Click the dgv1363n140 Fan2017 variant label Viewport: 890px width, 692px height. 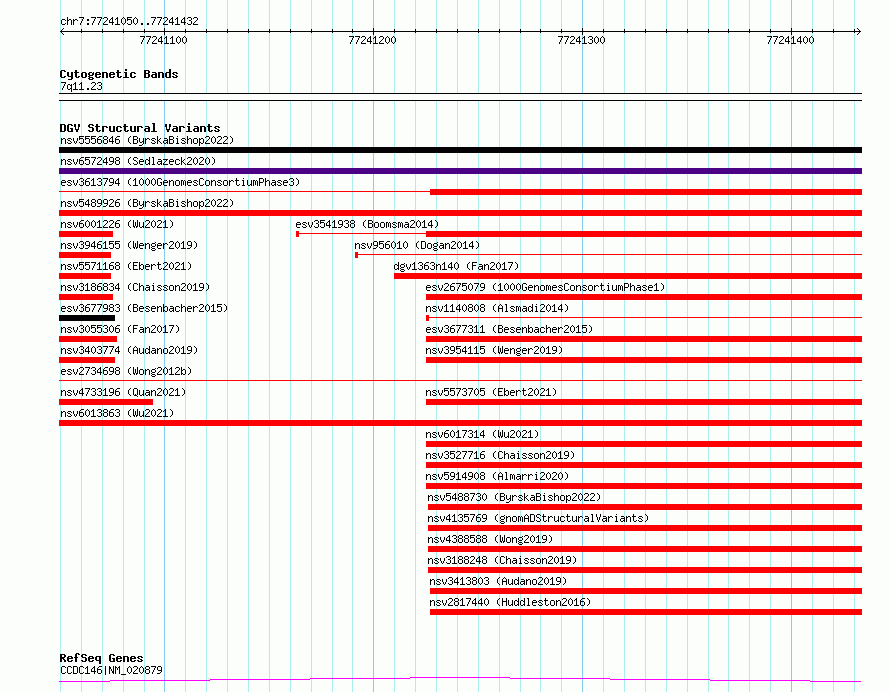tap(455, 266)
